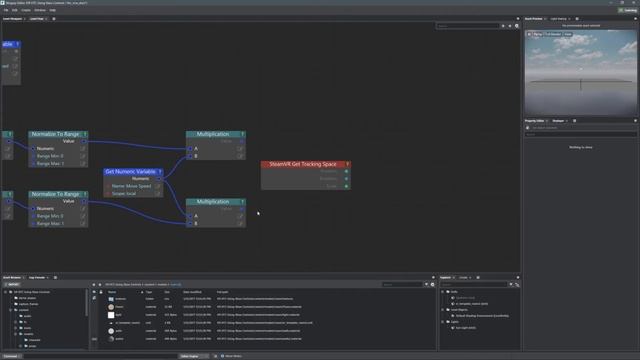Image resolution: width=640 pixels, height=360 pixels.
Task: Edit Range Max 1 on upper Normalize node
Action: [83, 164]
